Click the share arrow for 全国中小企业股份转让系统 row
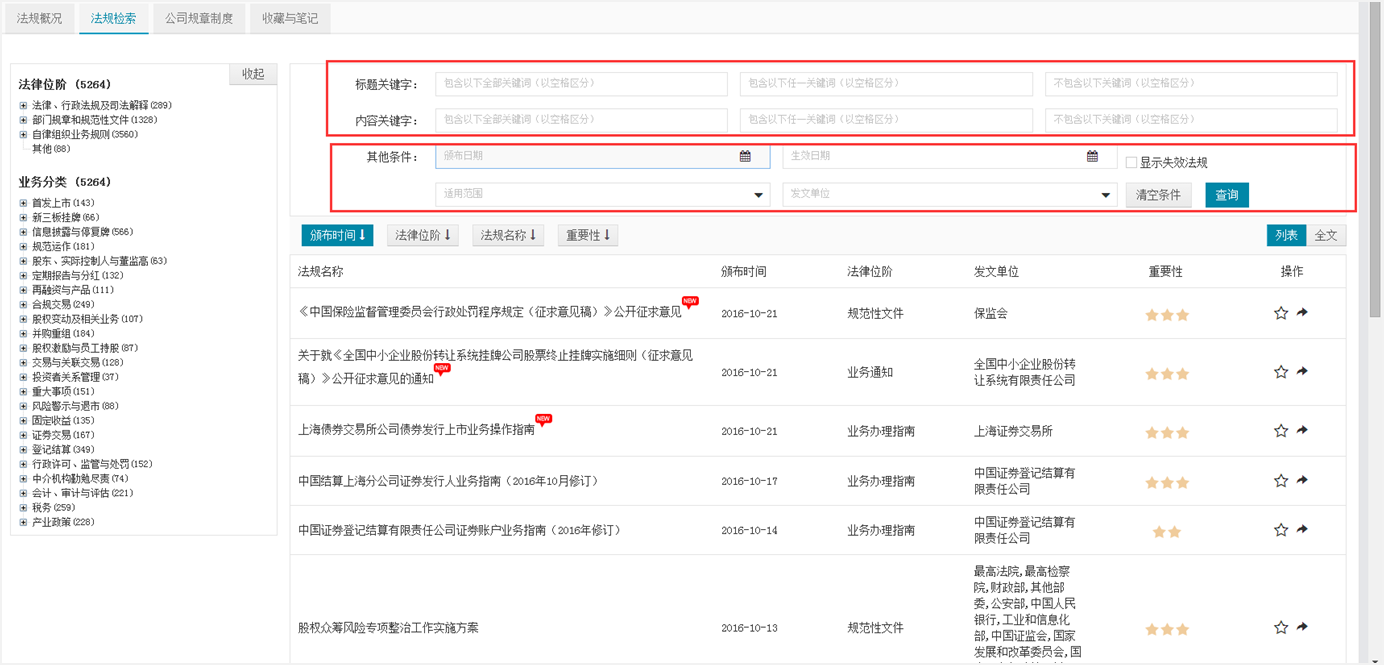This screenshot has width=1384, height=665. coord(1302,372)
